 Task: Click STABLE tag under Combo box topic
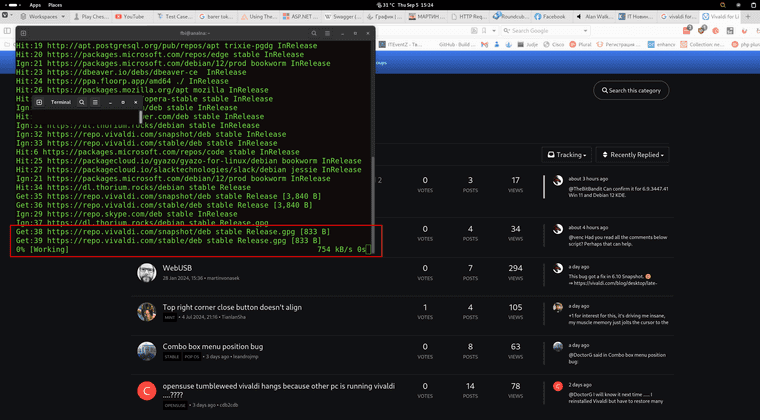[172, 357]
